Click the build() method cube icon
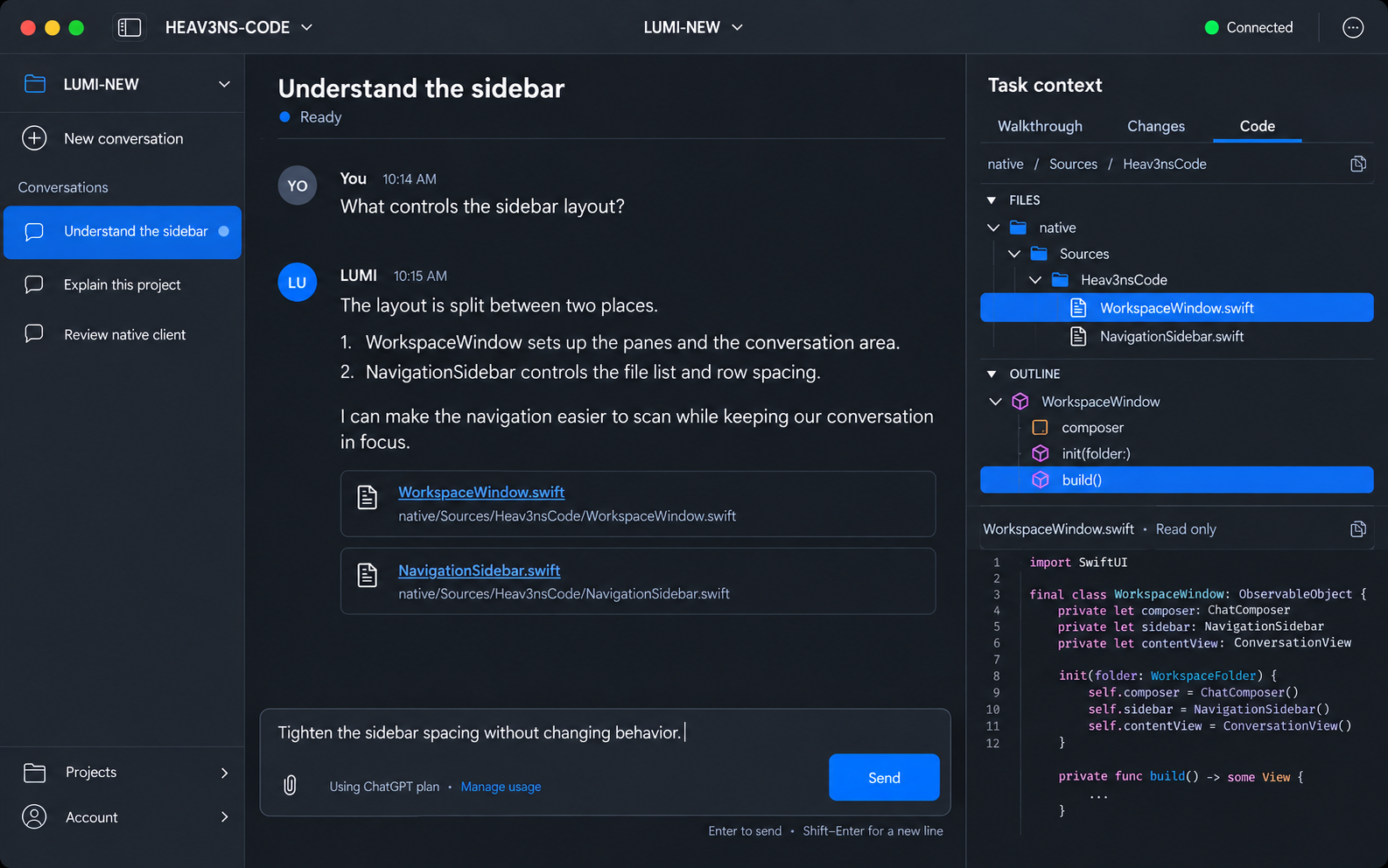The image size is (1388, 868). click(1040, 479)
